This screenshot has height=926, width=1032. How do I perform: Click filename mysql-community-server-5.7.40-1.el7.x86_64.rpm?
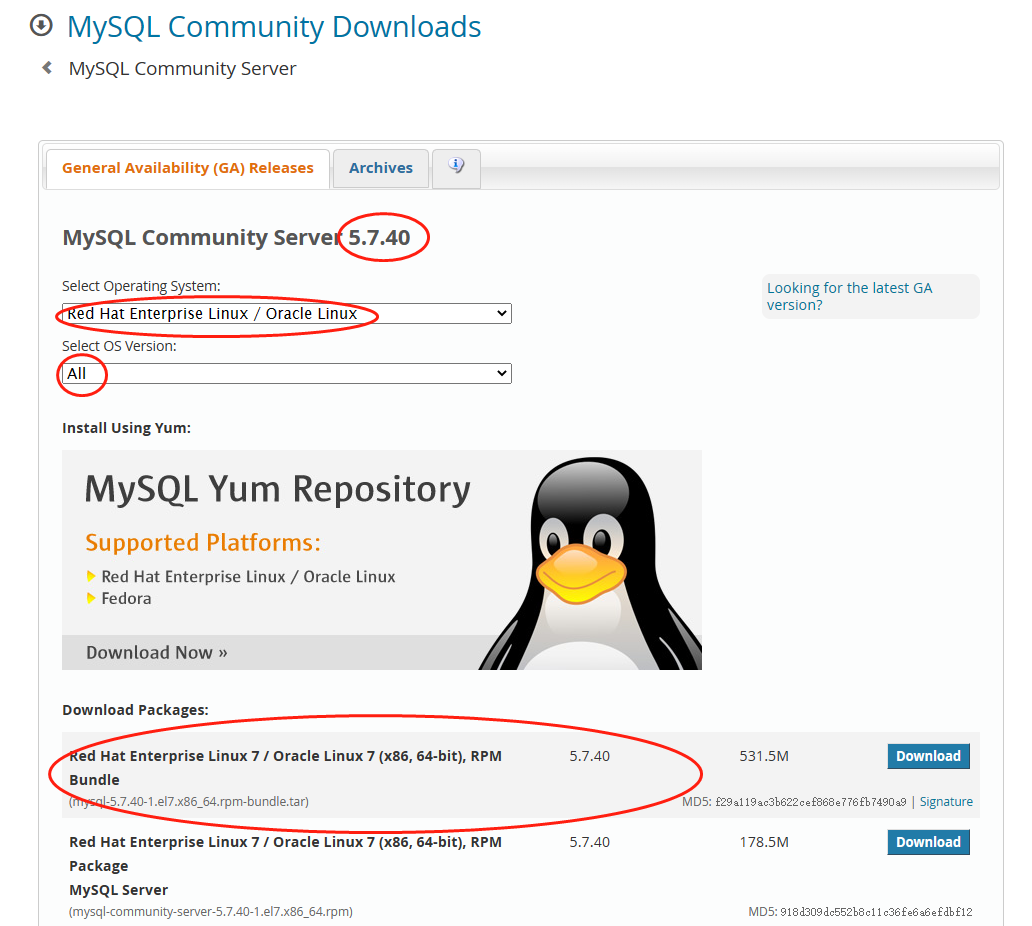coord(211,912)
